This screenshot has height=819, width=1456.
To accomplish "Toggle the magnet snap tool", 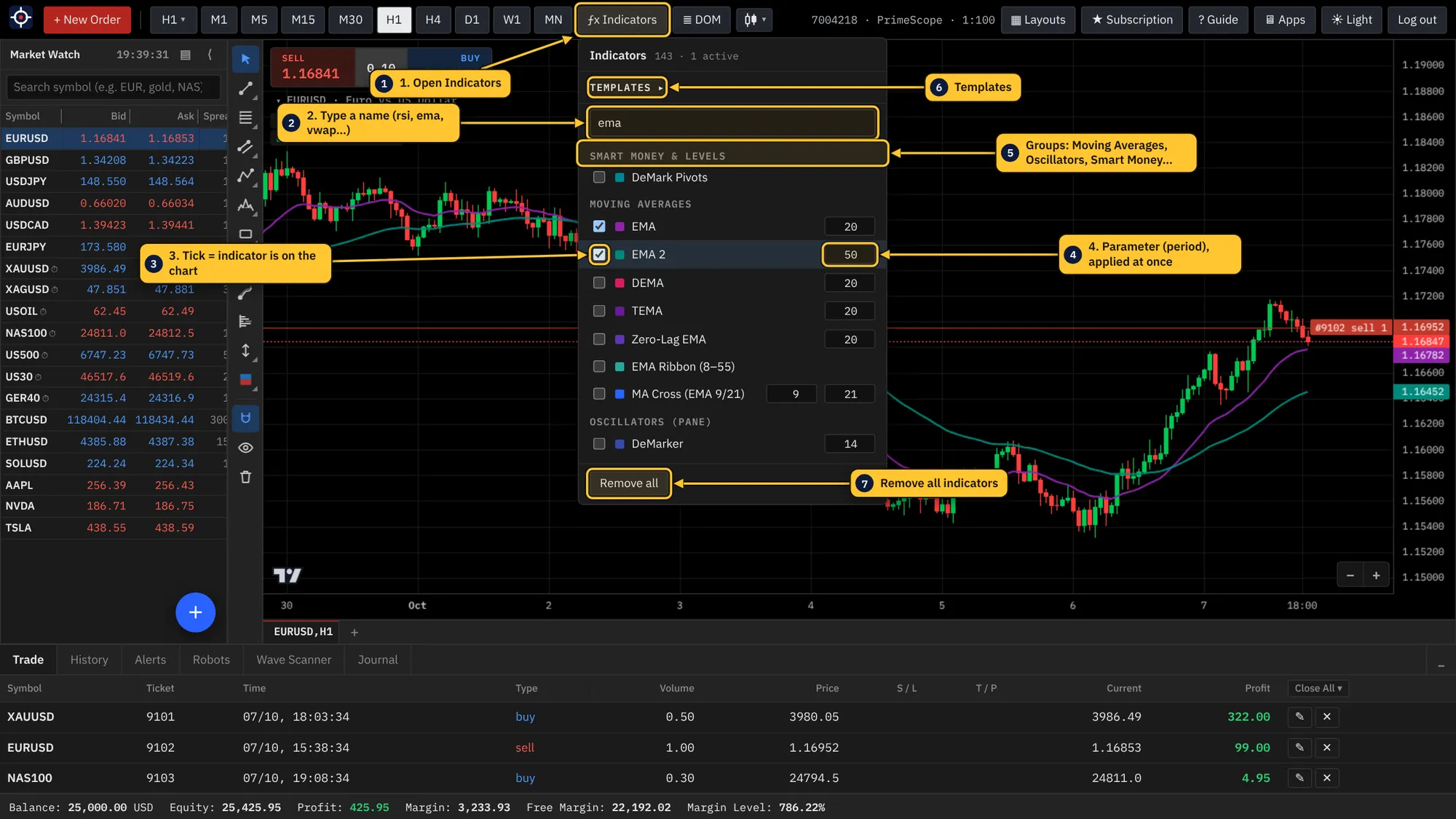I will point(245,418).
